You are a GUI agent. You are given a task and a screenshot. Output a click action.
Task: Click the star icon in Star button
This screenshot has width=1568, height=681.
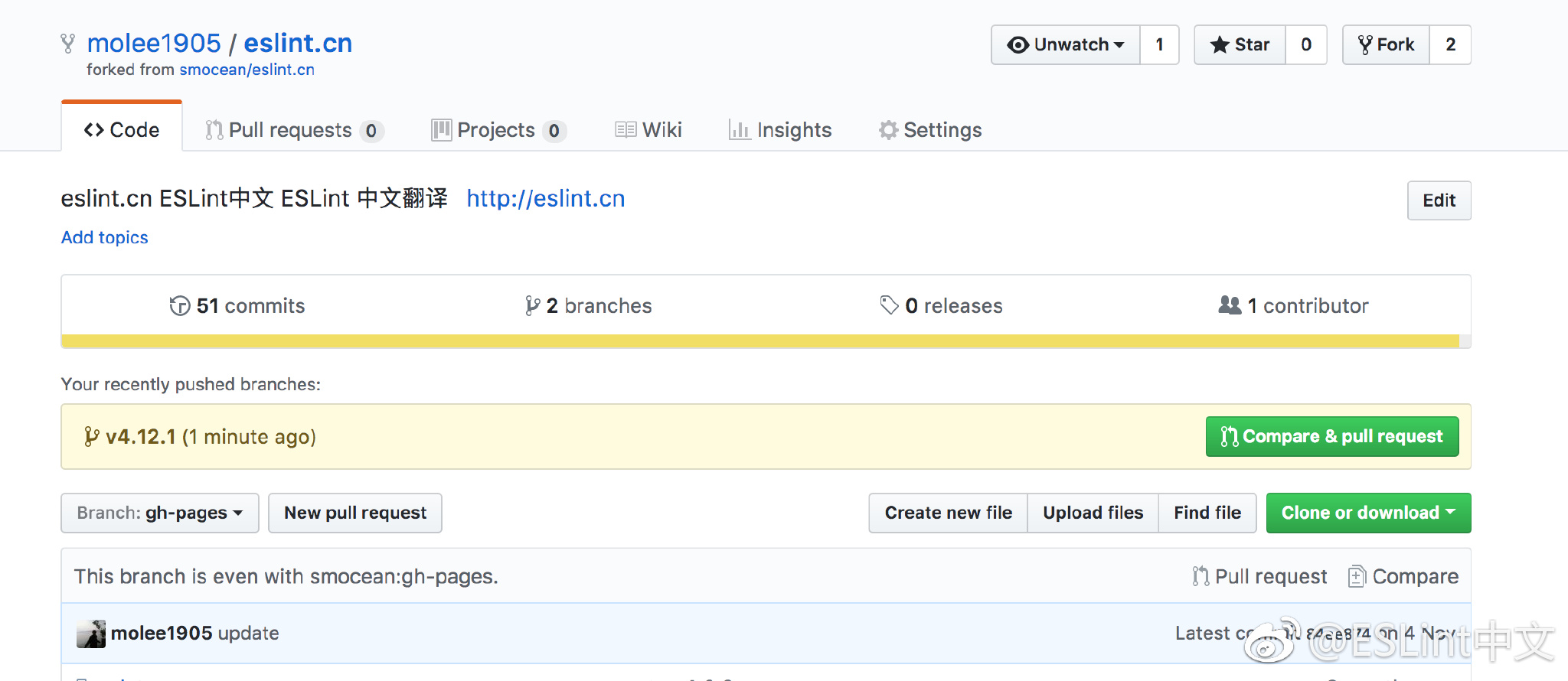pyautogui.click(x=1220, y=45)
